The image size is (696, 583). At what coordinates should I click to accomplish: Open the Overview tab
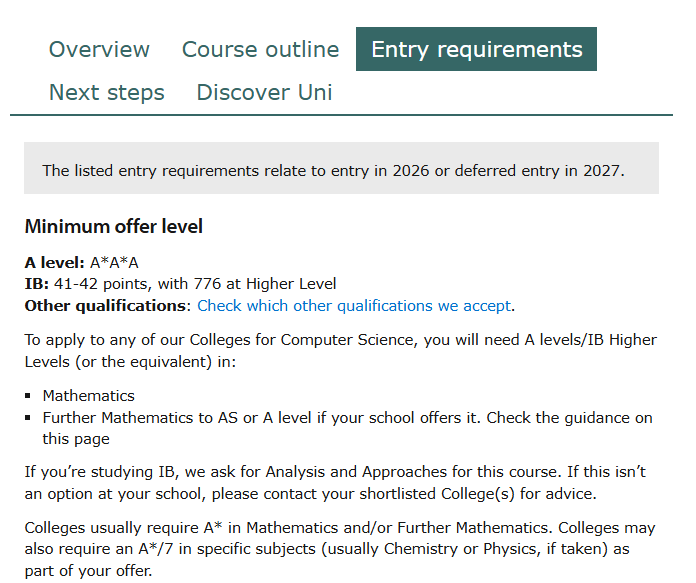99,49
